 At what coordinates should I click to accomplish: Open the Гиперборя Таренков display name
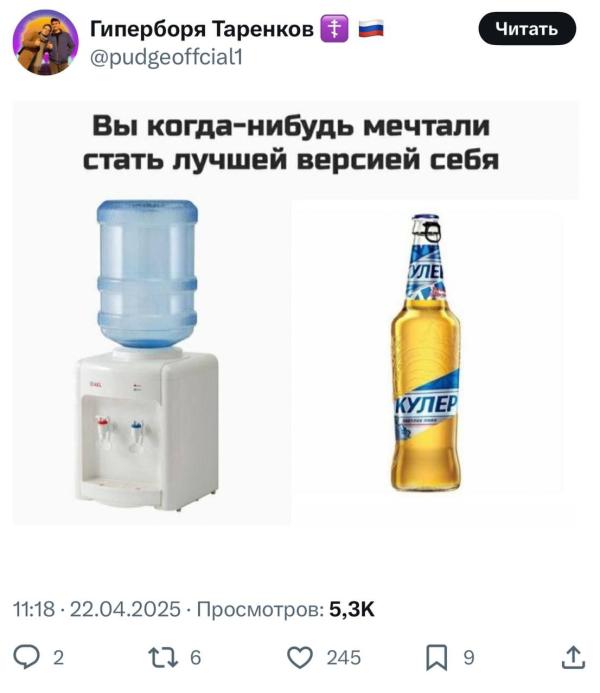[202, 29]
